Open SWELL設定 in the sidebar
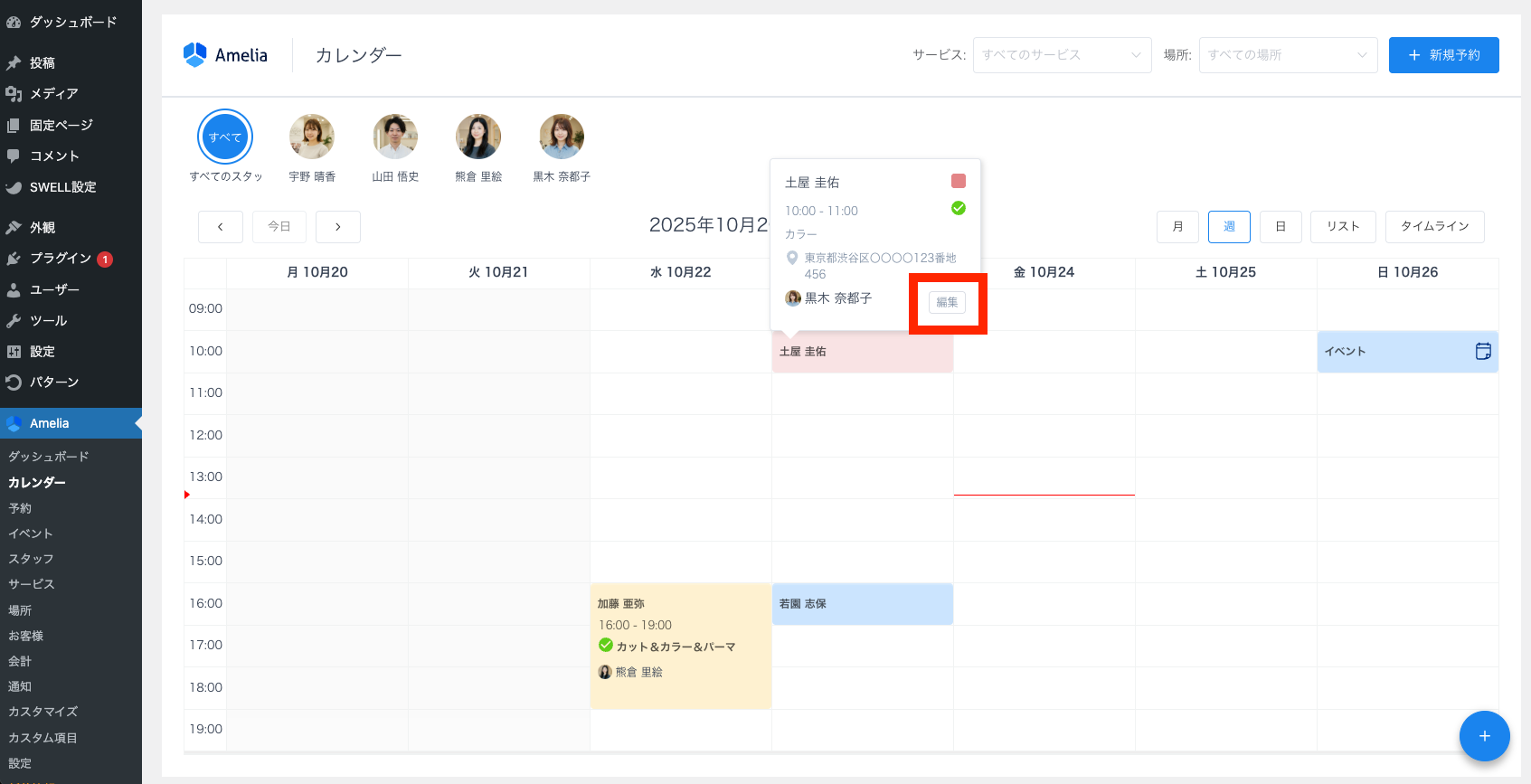This screenshot has height=784, width=1531. [62, 187]
